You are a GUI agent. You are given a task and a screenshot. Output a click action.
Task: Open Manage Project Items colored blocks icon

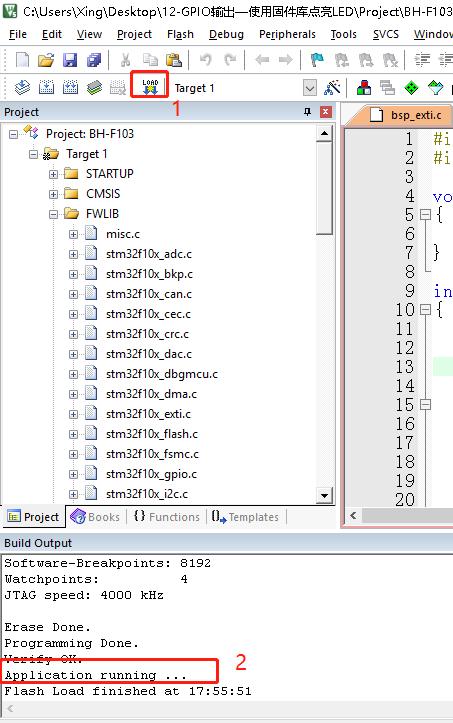tap(364, 87)
